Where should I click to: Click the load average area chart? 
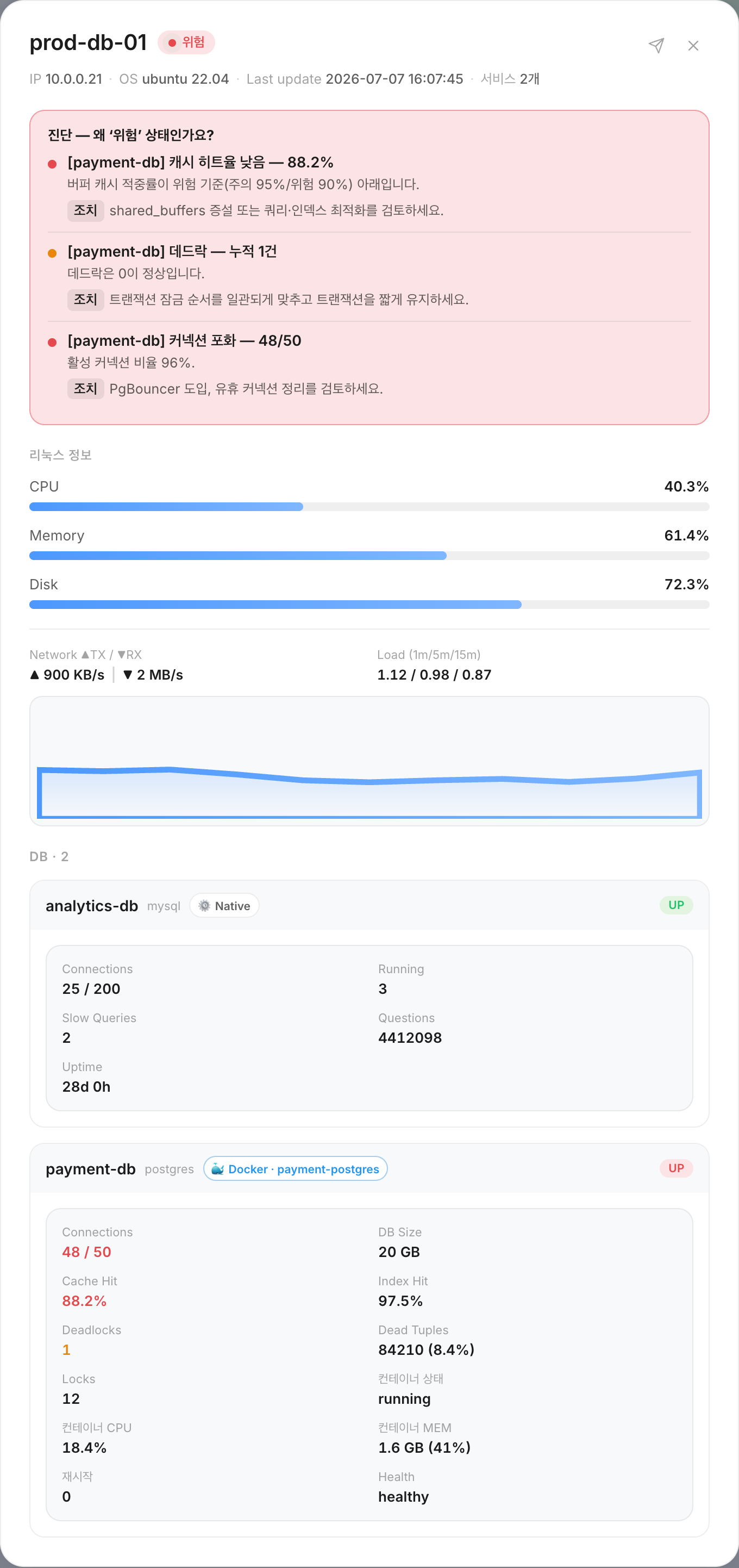[x=369, y=761]
